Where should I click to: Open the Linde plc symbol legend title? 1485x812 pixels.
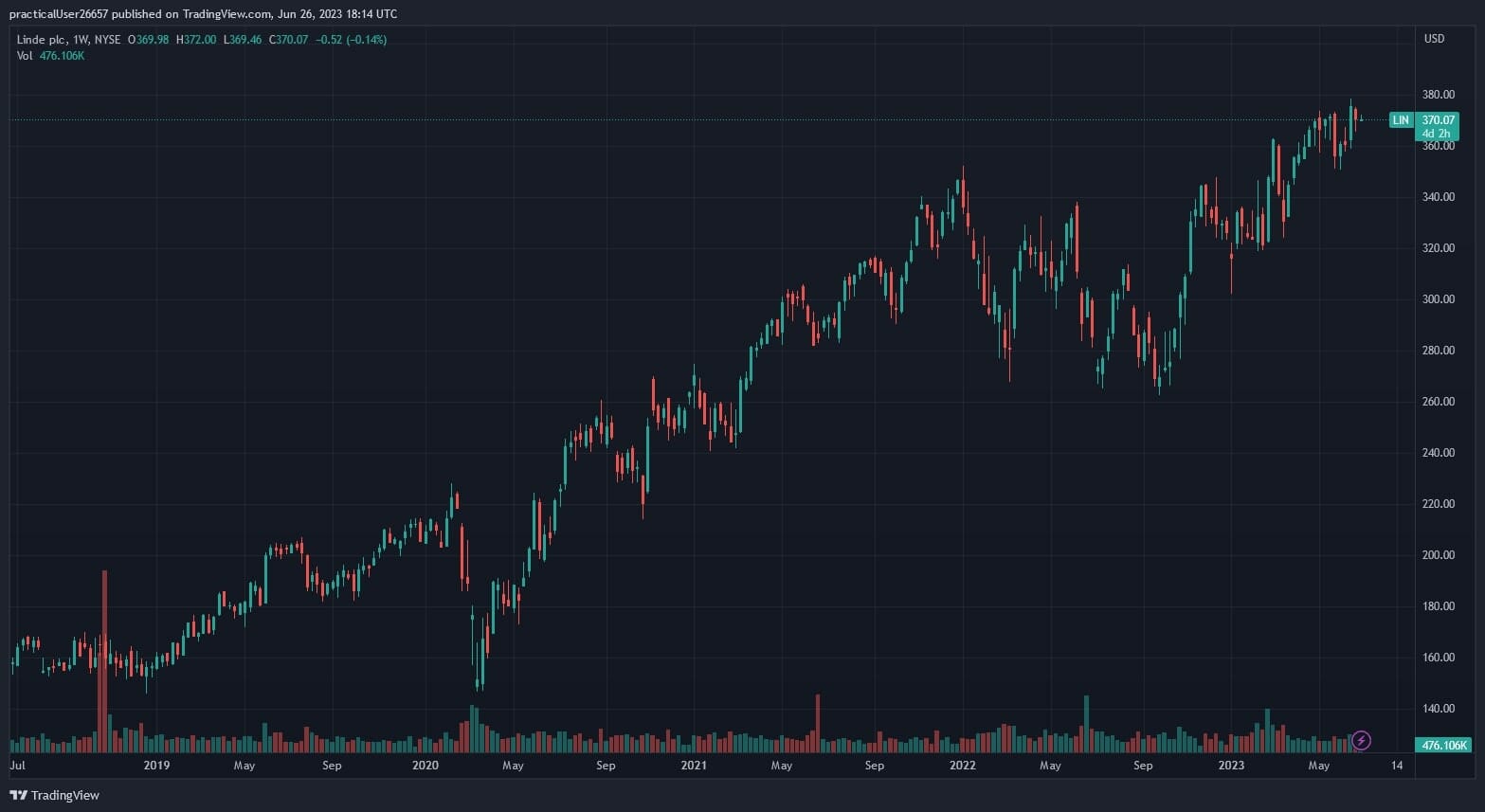pos(42,40)
